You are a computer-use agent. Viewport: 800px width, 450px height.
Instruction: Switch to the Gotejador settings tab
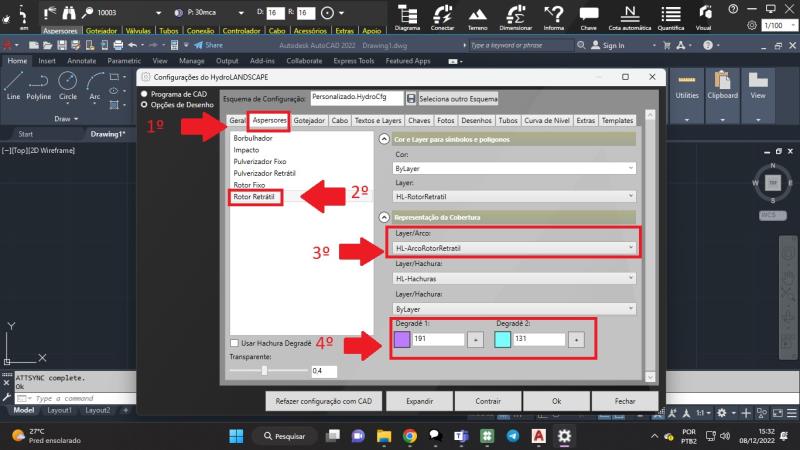click(x=309, y=120)
